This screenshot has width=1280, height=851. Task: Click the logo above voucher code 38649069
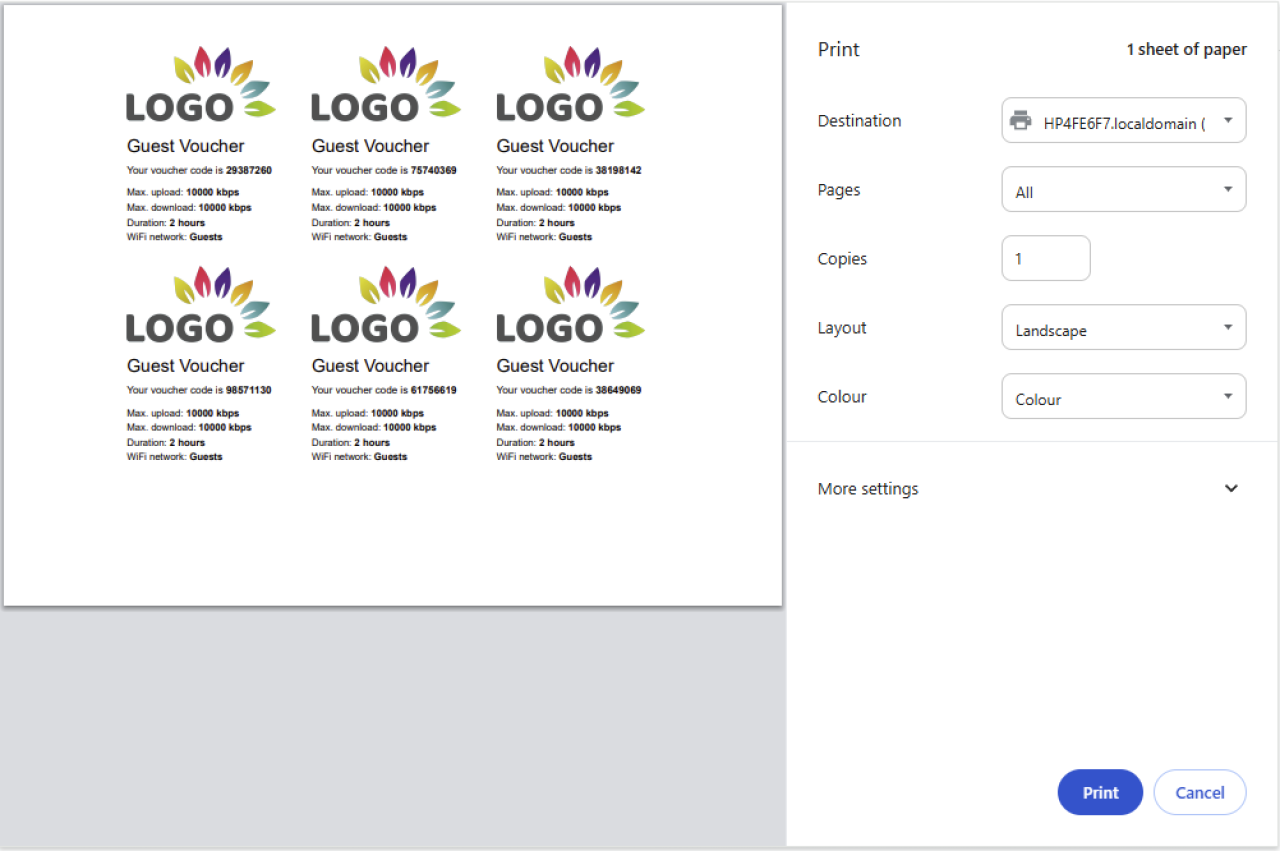[x=570, y=306]
